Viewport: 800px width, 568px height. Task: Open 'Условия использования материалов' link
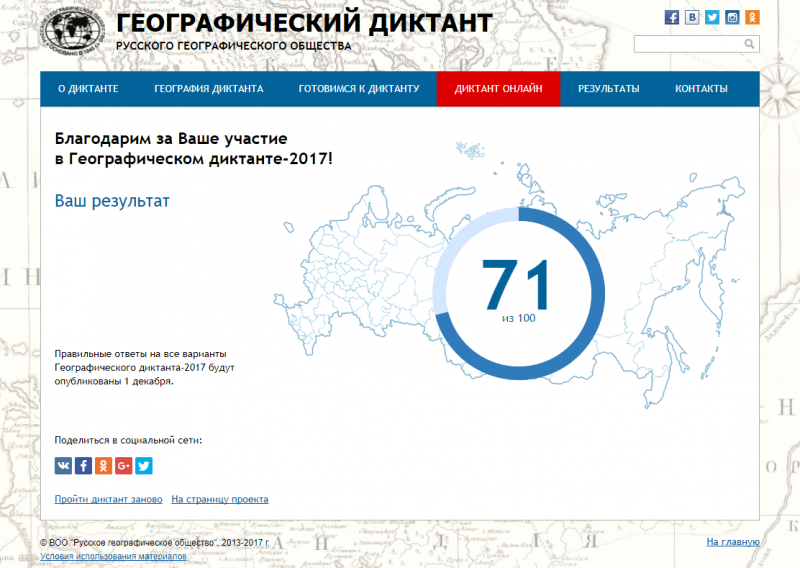[x=113, y=556]
